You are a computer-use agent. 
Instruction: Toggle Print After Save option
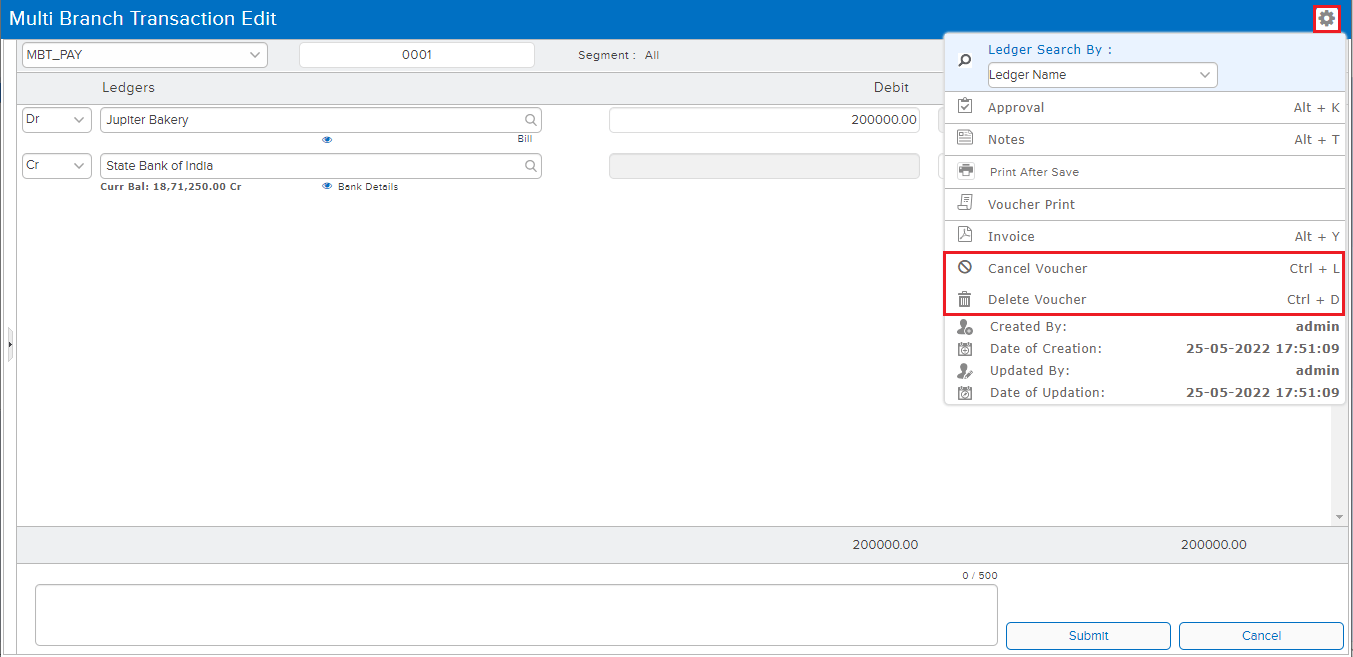[1033, 172]
